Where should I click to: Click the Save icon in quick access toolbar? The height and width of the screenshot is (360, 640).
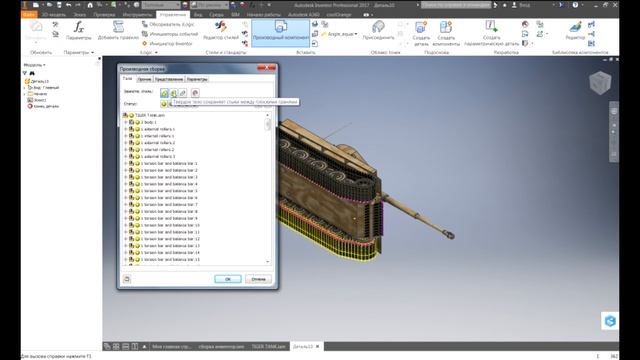click(59, 5)
